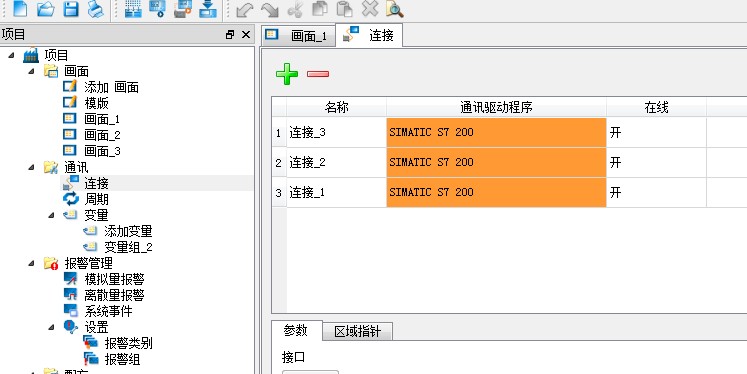The height and width of the screenshot is (374, 747).
Task: Select 周期 in the project tree
Action: pos(96,199)
